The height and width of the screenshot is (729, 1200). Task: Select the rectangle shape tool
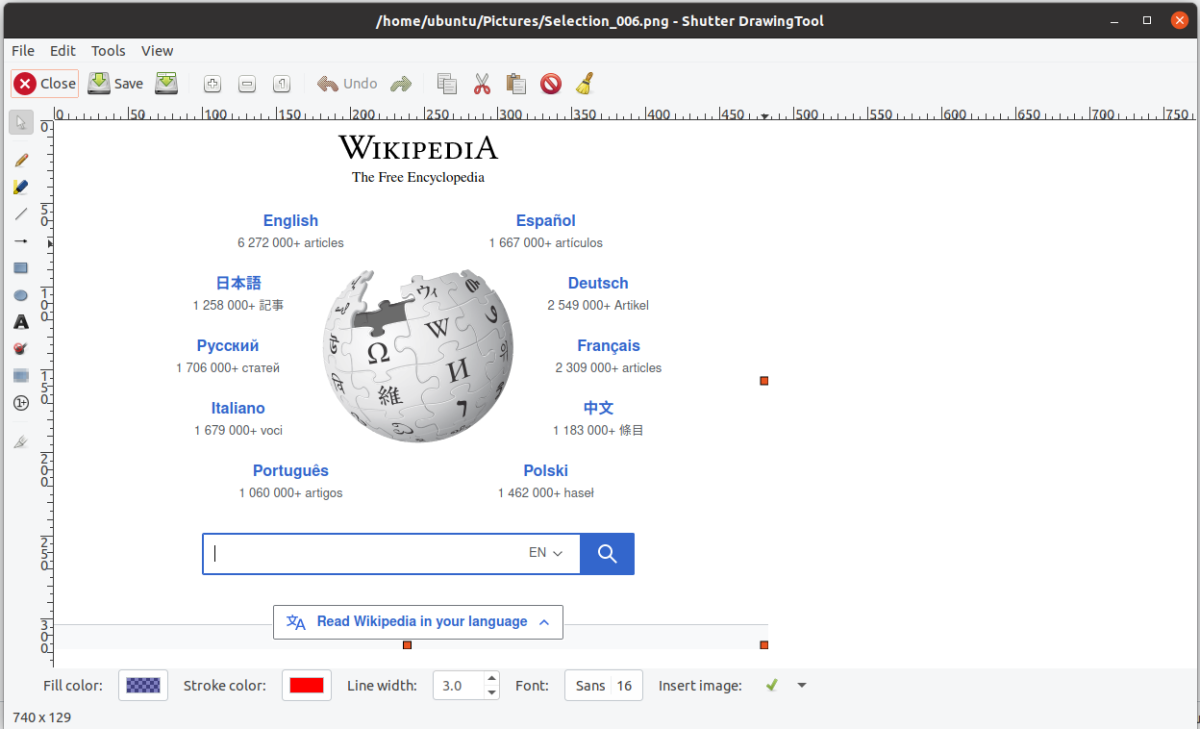21,268
